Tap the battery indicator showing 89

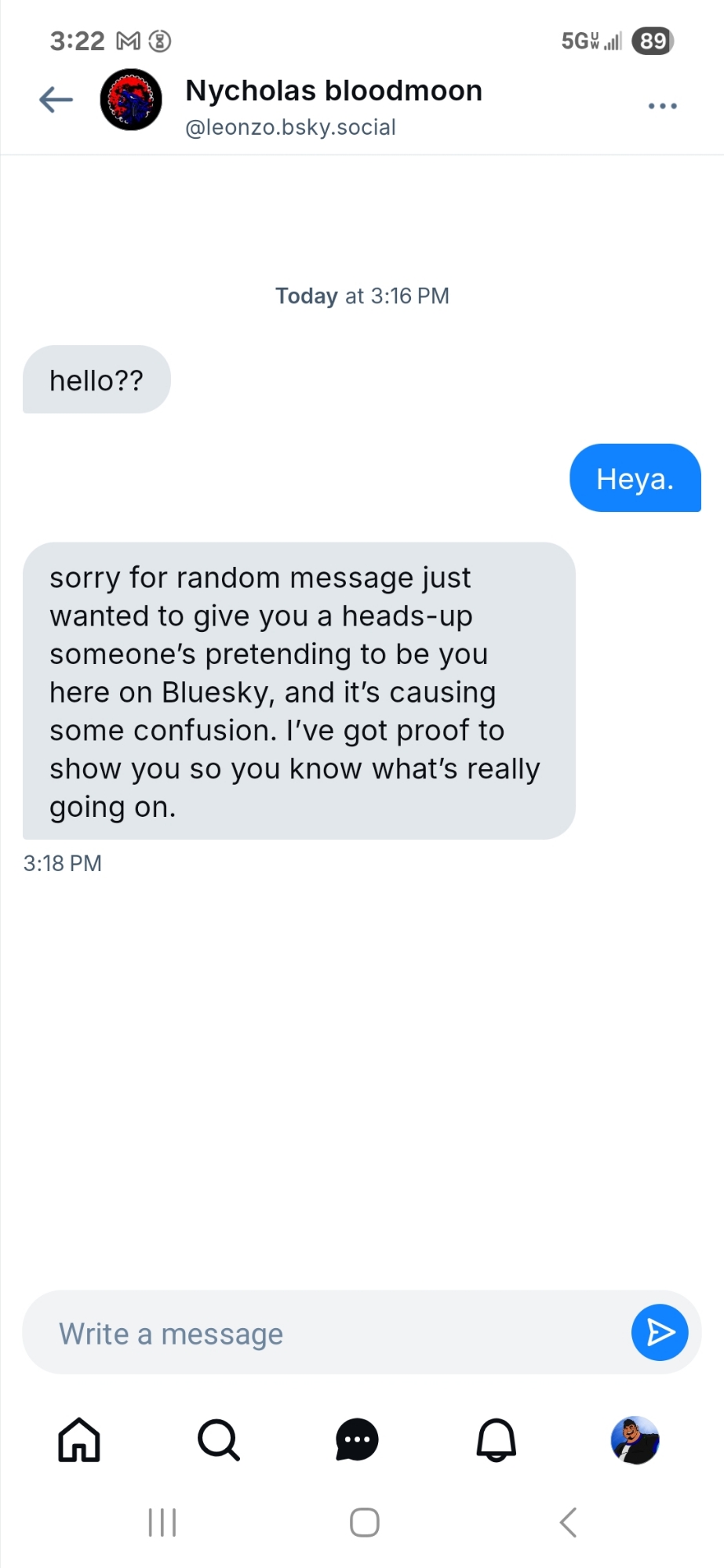click(x=653, y=41)
